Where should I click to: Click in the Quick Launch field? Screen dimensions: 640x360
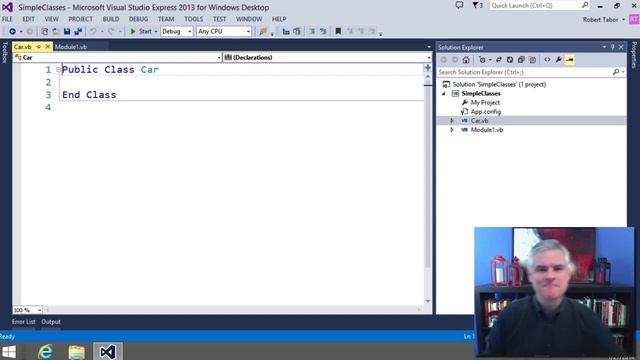coord(535,5)
